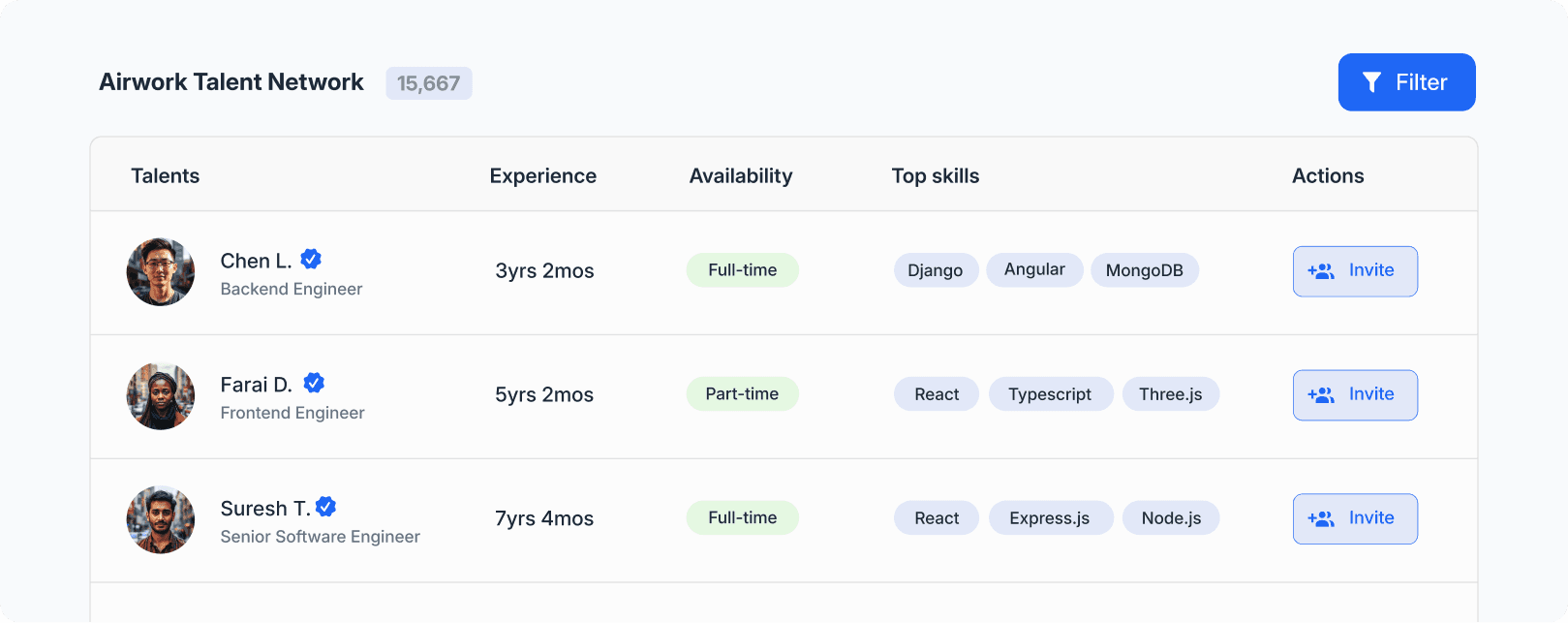Screen dimensions: 1568x623
Task: Click the 15,667 talent count badge
Action: [429, 83]
